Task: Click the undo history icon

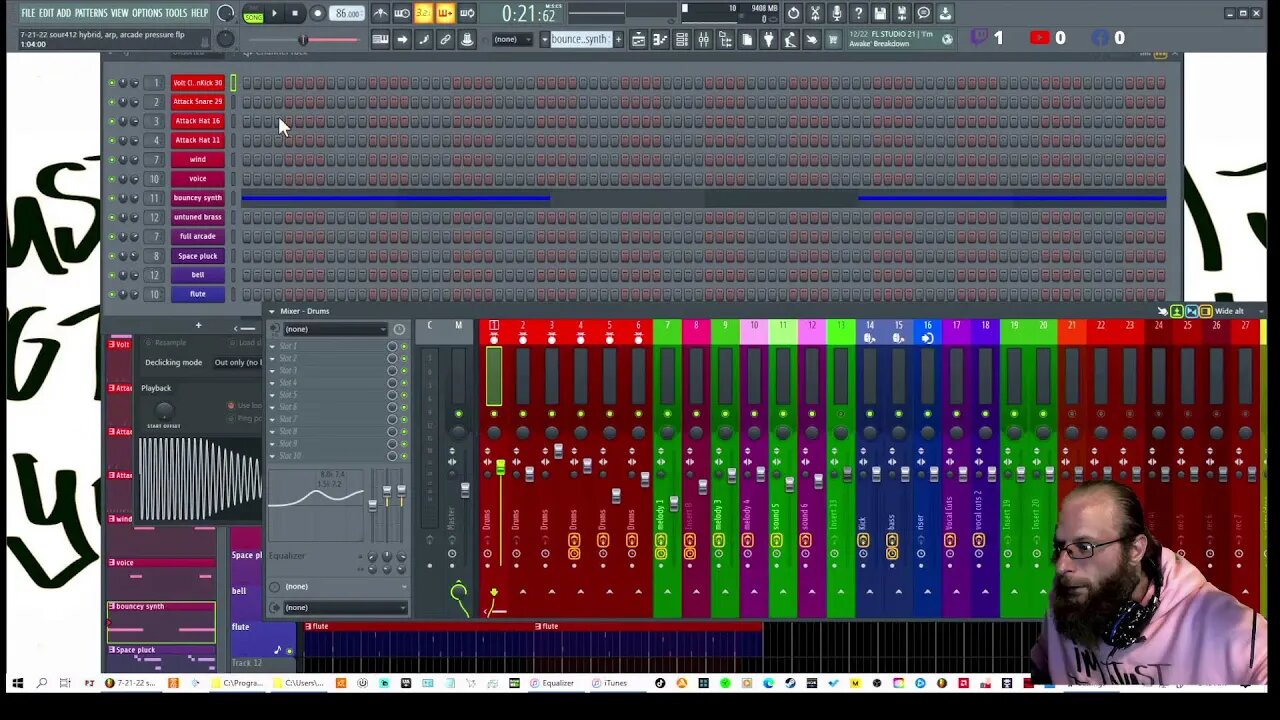Action: coord(793,13)
